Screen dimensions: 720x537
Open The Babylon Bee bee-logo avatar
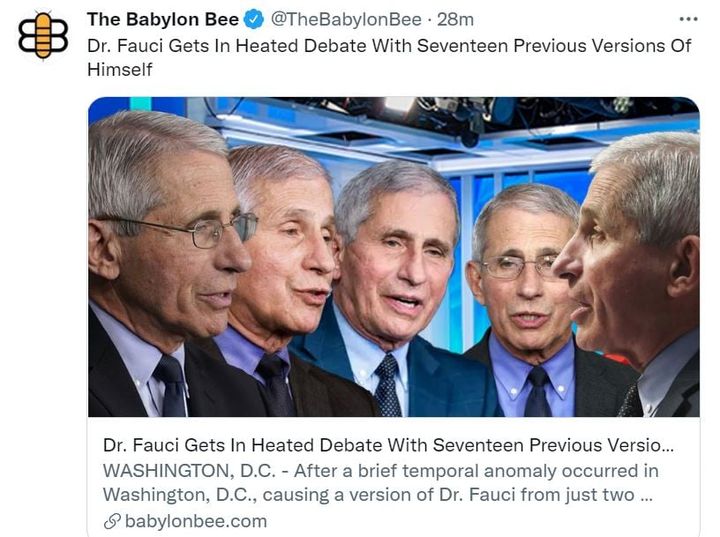(43, 35)
